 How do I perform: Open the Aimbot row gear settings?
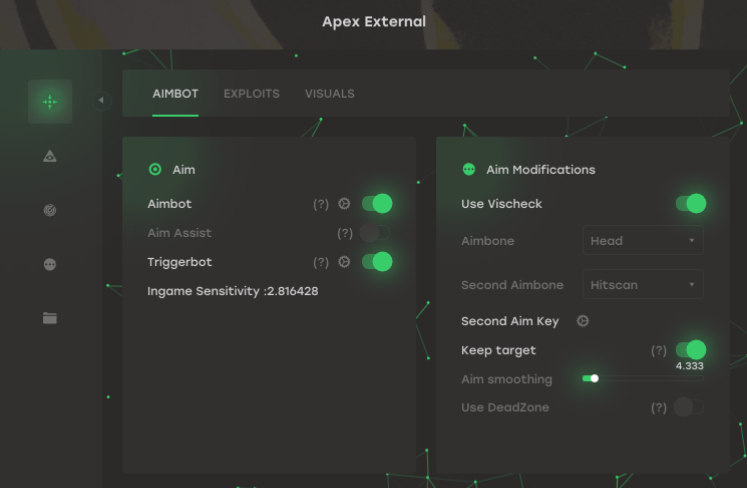point(344,203)
